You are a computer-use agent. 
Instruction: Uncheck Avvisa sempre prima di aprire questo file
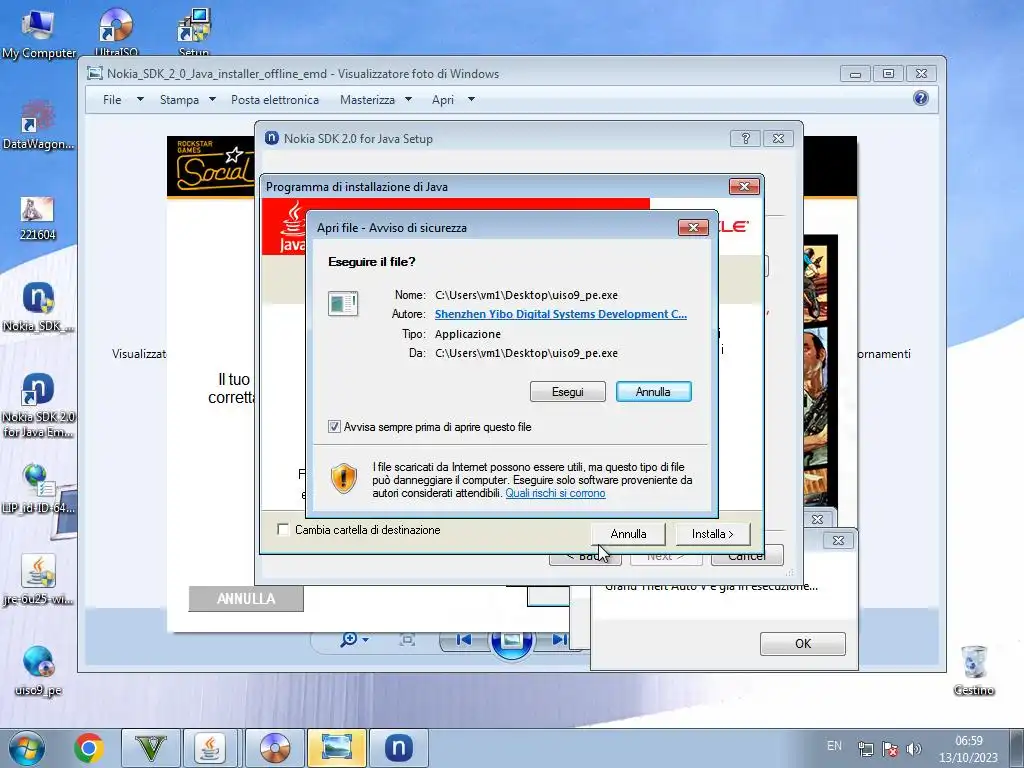tap(334, 427)
